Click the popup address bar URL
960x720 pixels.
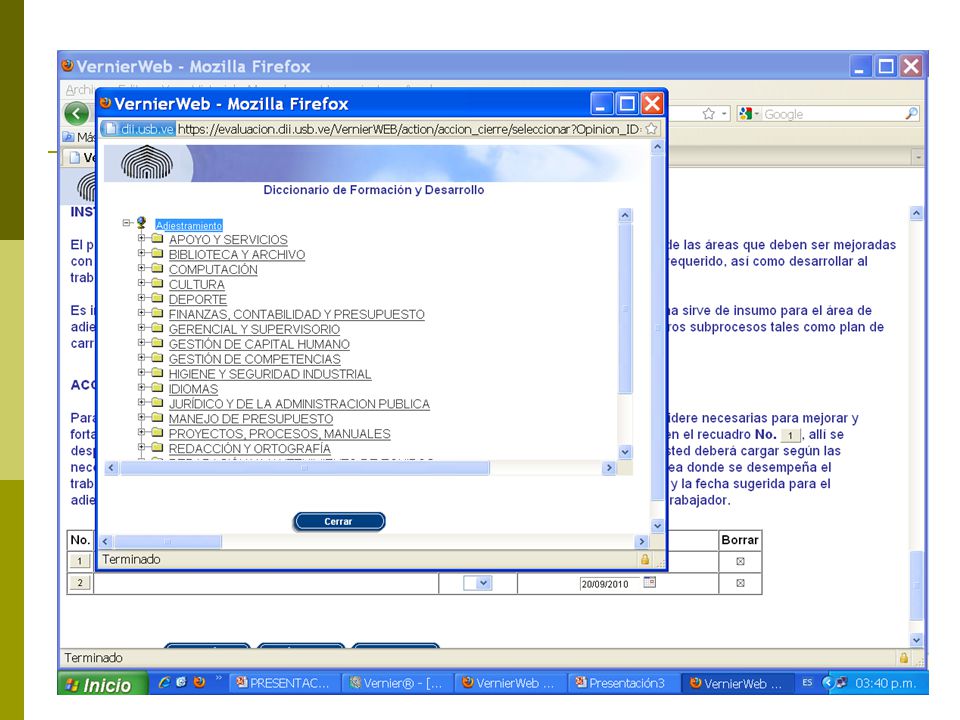click(x=409, y=129)
